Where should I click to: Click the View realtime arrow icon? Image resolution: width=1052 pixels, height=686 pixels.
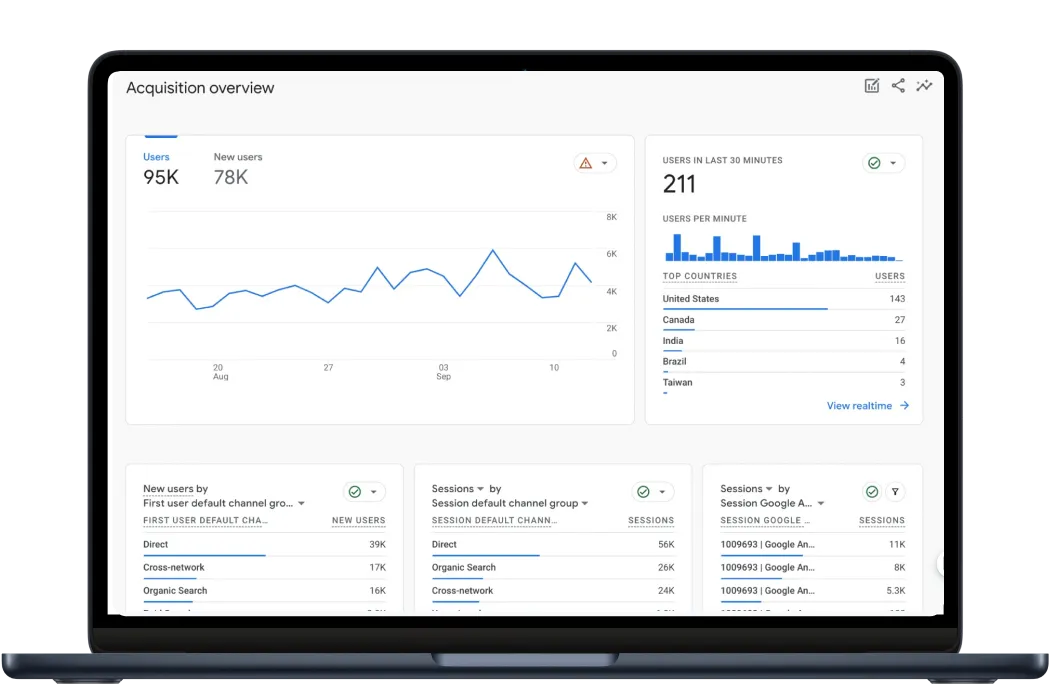pos(904,405)
